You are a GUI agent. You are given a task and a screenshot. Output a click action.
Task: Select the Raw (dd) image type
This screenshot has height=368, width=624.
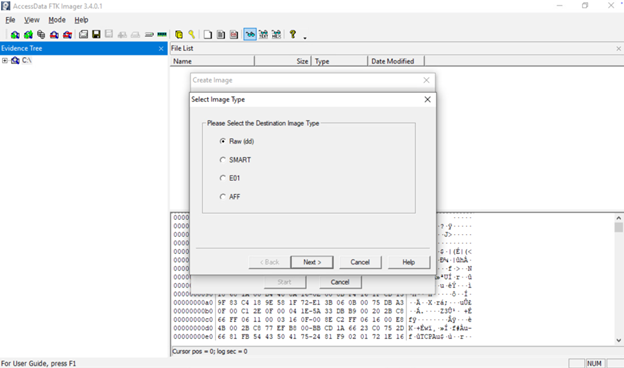[237, 141]
